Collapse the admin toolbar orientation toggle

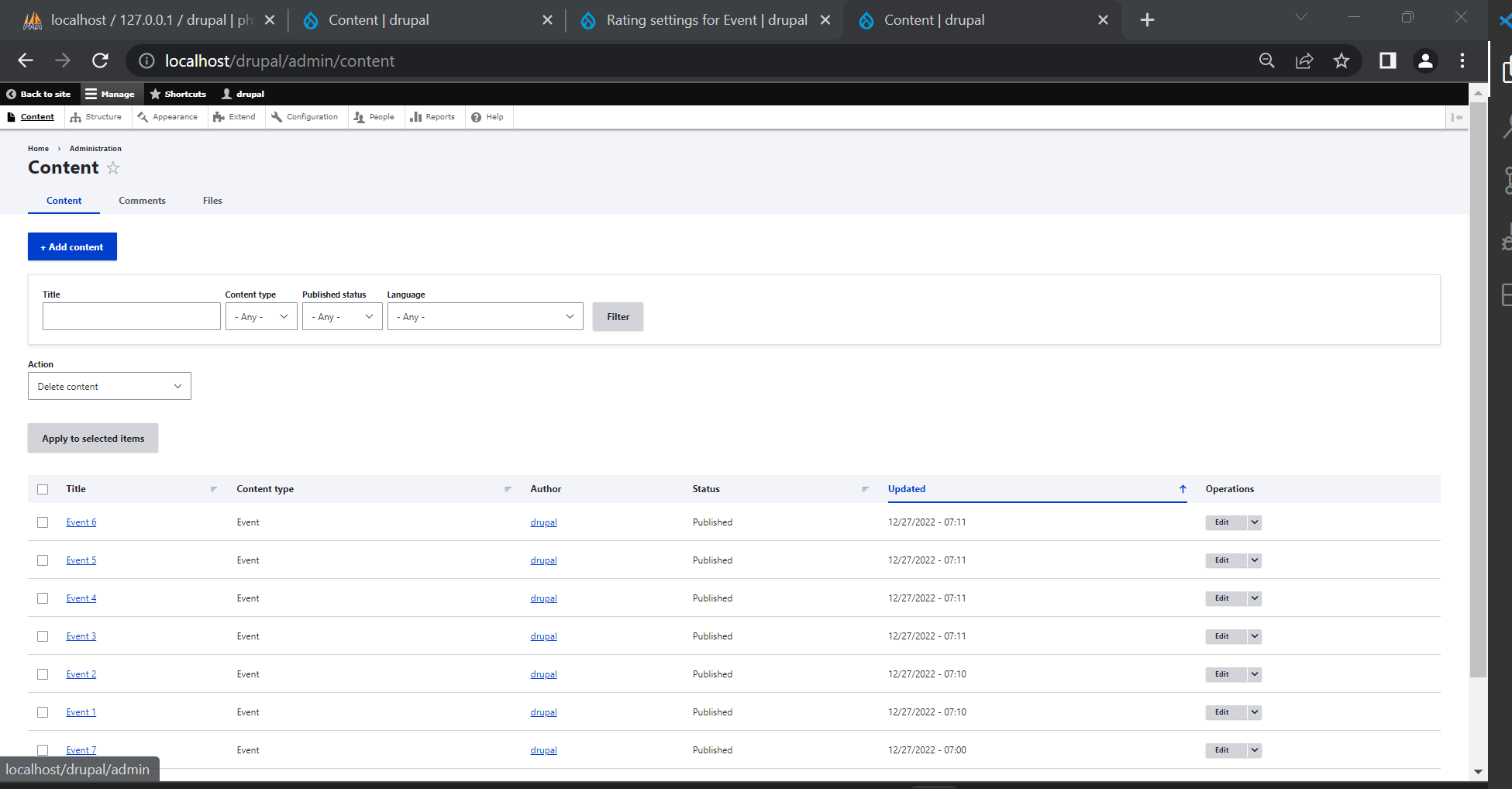(x=1457, y=117)
